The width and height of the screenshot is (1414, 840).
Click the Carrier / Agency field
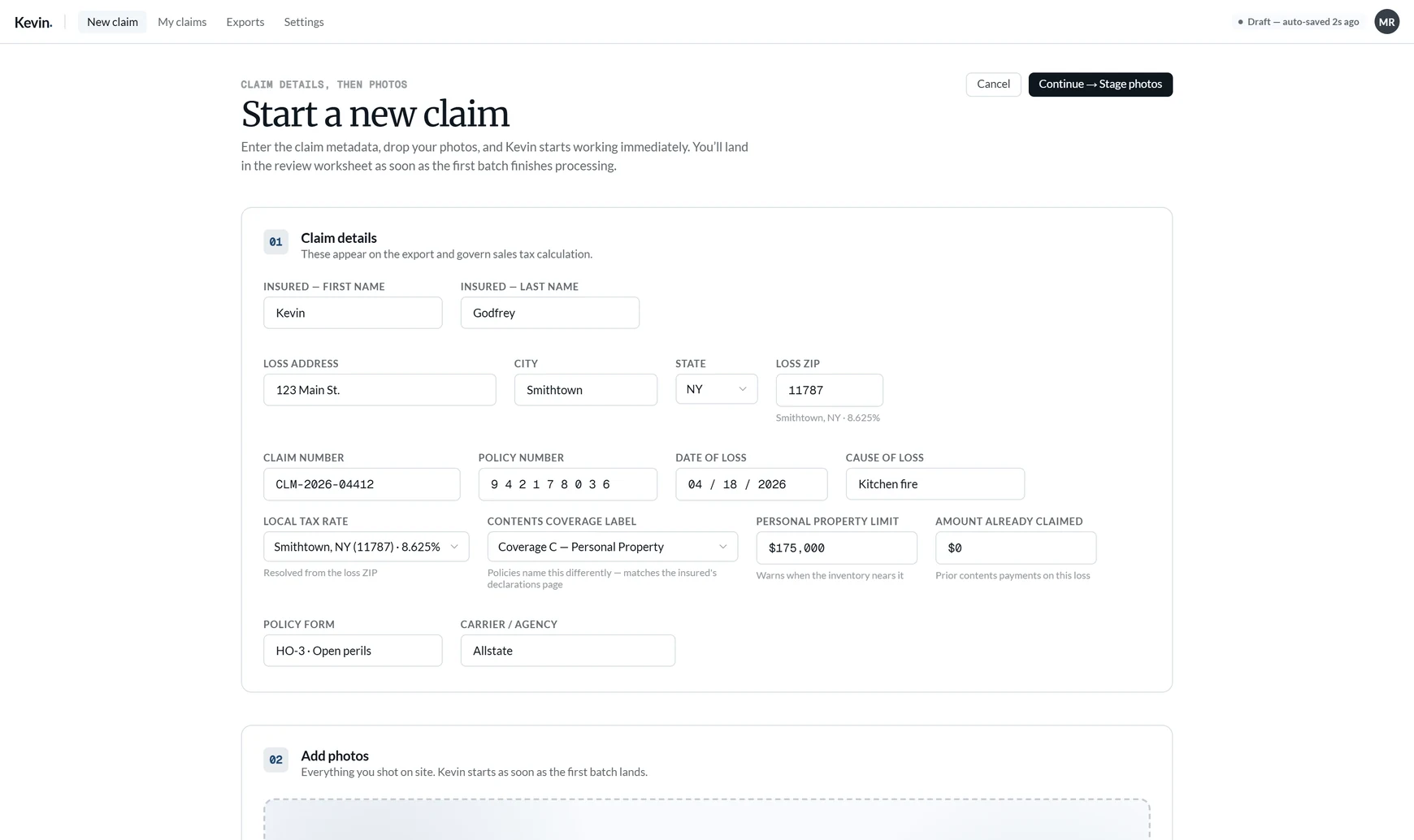pos(567,651)
